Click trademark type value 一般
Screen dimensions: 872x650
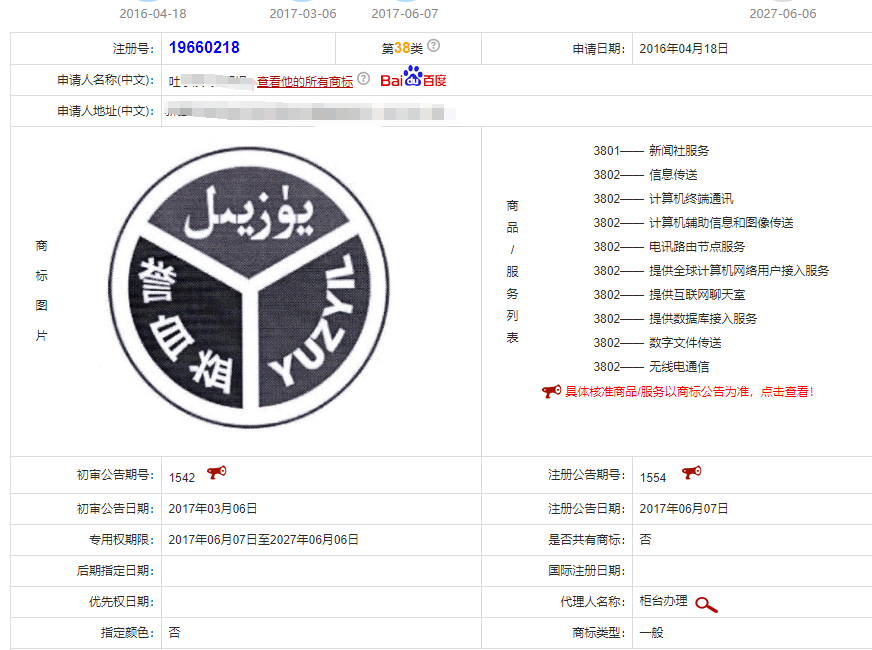tap(651, 632)
